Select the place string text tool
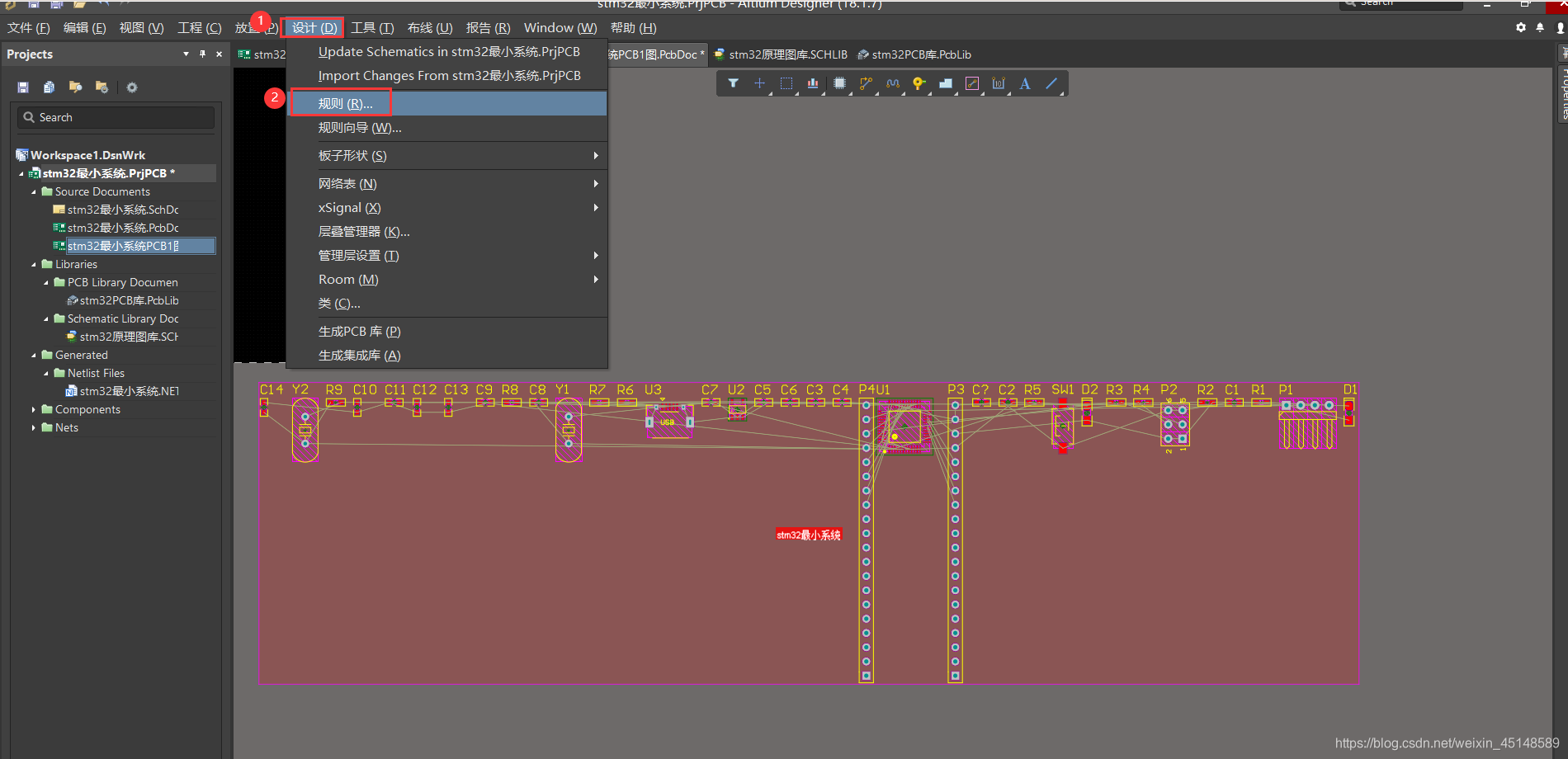The height and width of the screenshot is (759, 1568). (1025, 83)
